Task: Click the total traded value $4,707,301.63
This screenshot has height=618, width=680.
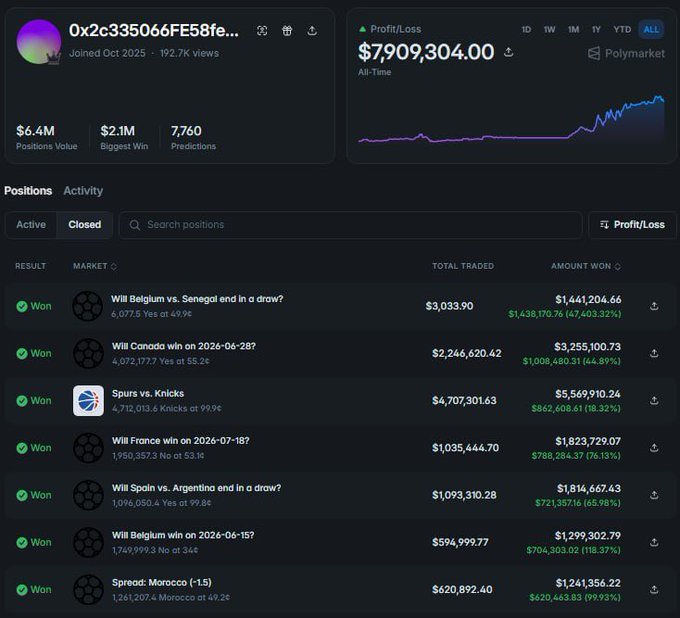Action: (464, 401)
